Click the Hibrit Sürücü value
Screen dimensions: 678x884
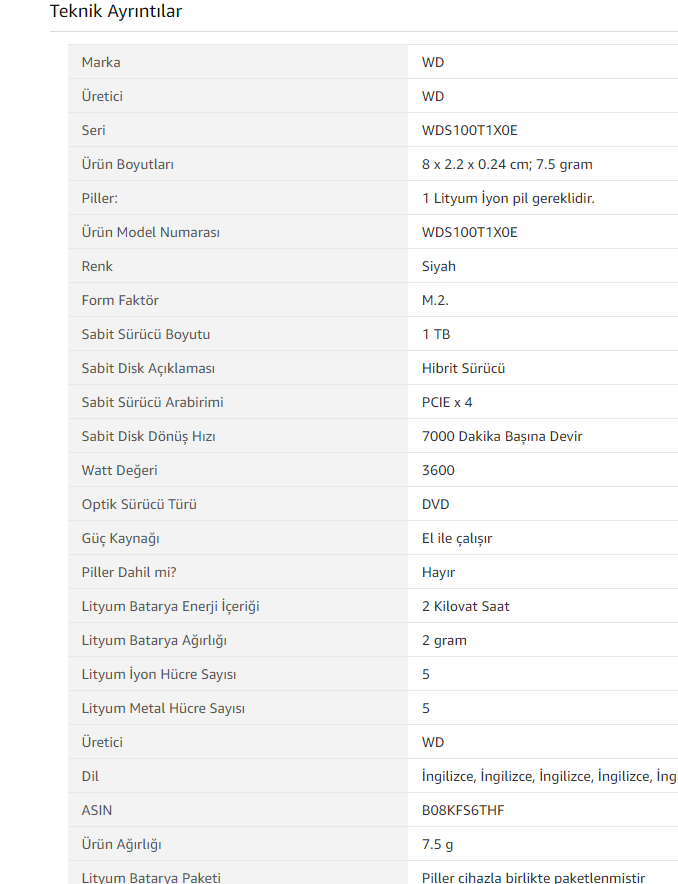coord(463,368)
